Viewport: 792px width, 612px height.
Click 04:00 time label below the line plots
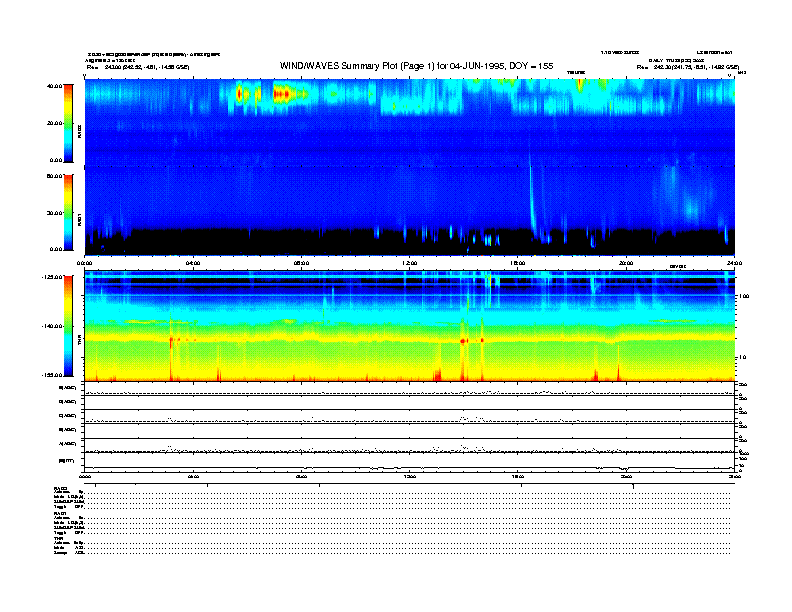(193, 476)
